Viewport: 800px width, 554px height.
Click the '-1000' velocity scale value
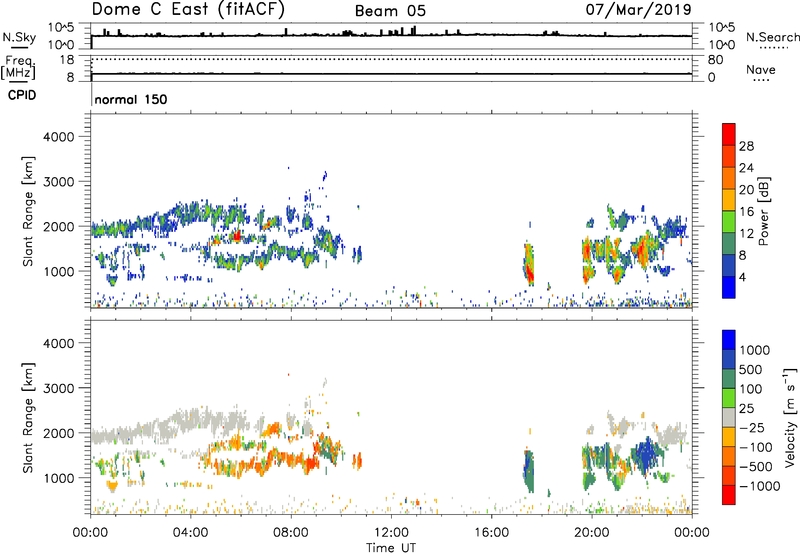(759, 486)
